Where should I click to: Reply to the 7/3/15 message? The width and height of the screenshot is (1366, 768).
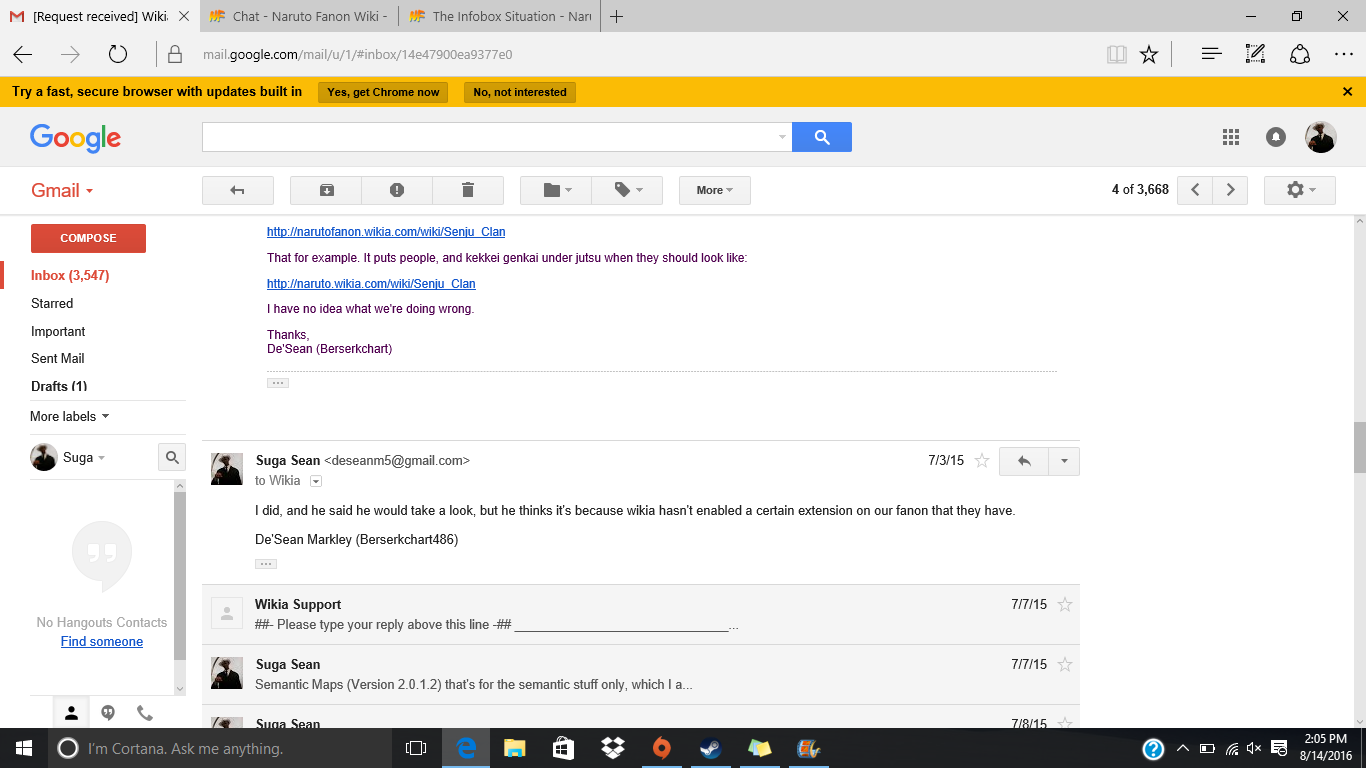pos(1024,461)
